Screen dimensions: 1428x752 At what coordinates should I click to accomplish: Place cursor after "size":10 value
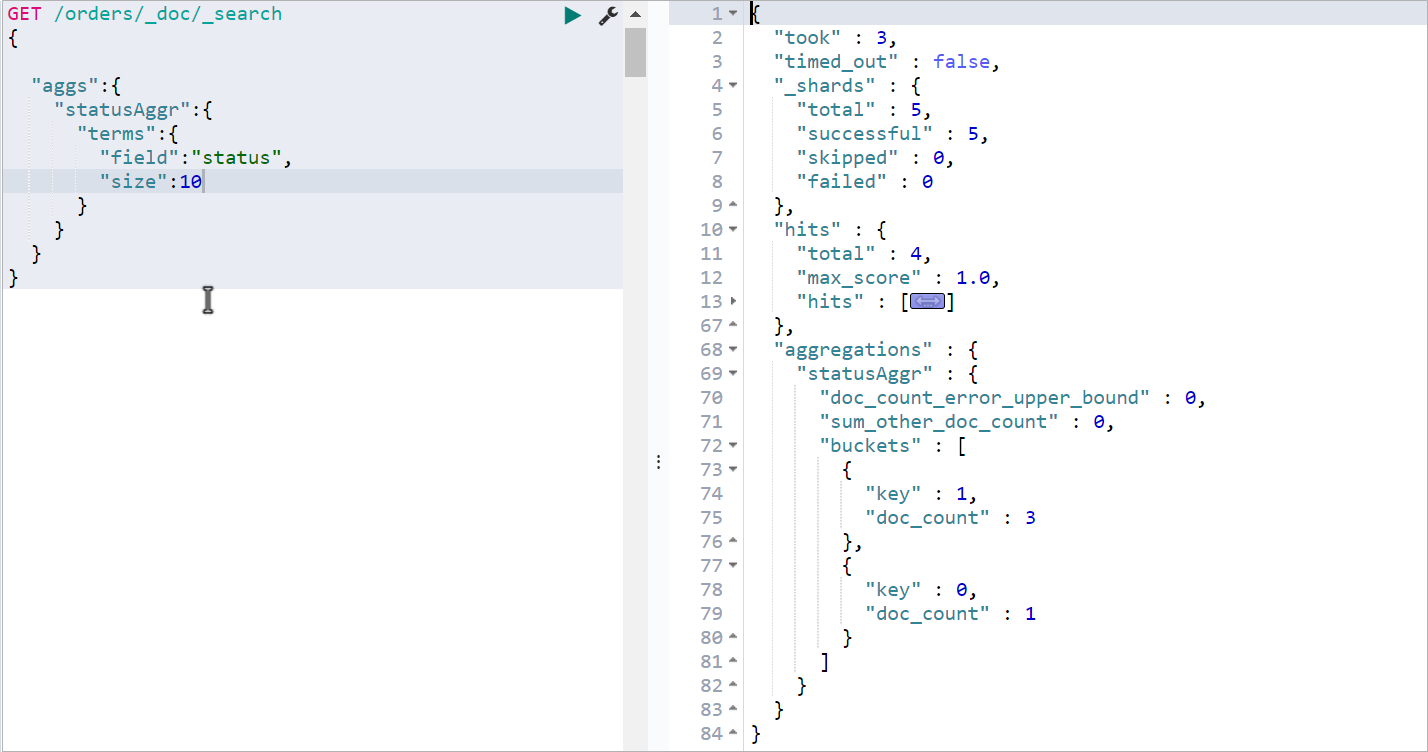pos(203,182)
